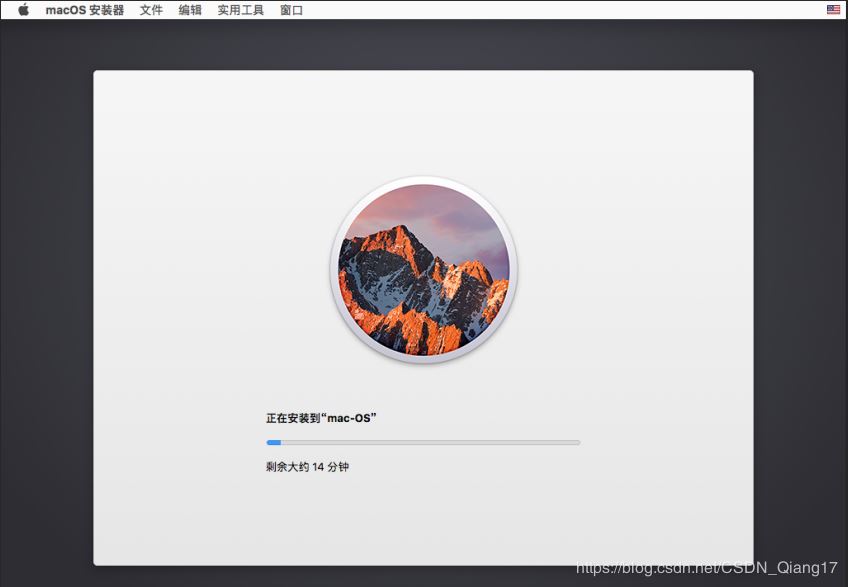The image size is (848, 587).
Task: Click the US flag input source icon
Action: [833, 10]
